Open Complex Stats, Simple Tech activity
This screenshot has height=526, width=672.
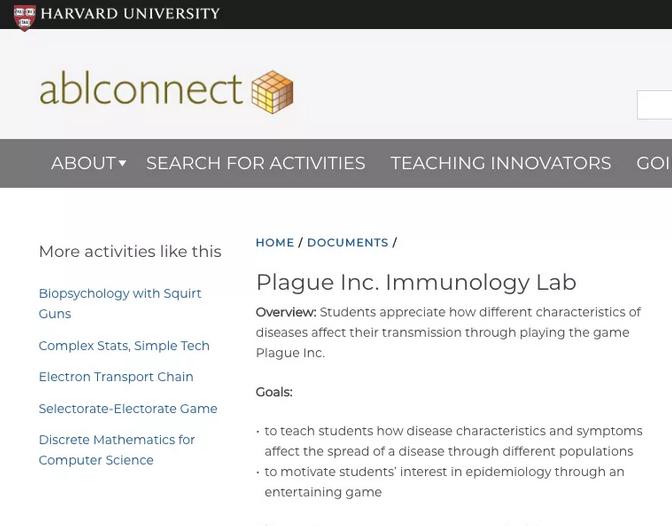tap(124, 346)
